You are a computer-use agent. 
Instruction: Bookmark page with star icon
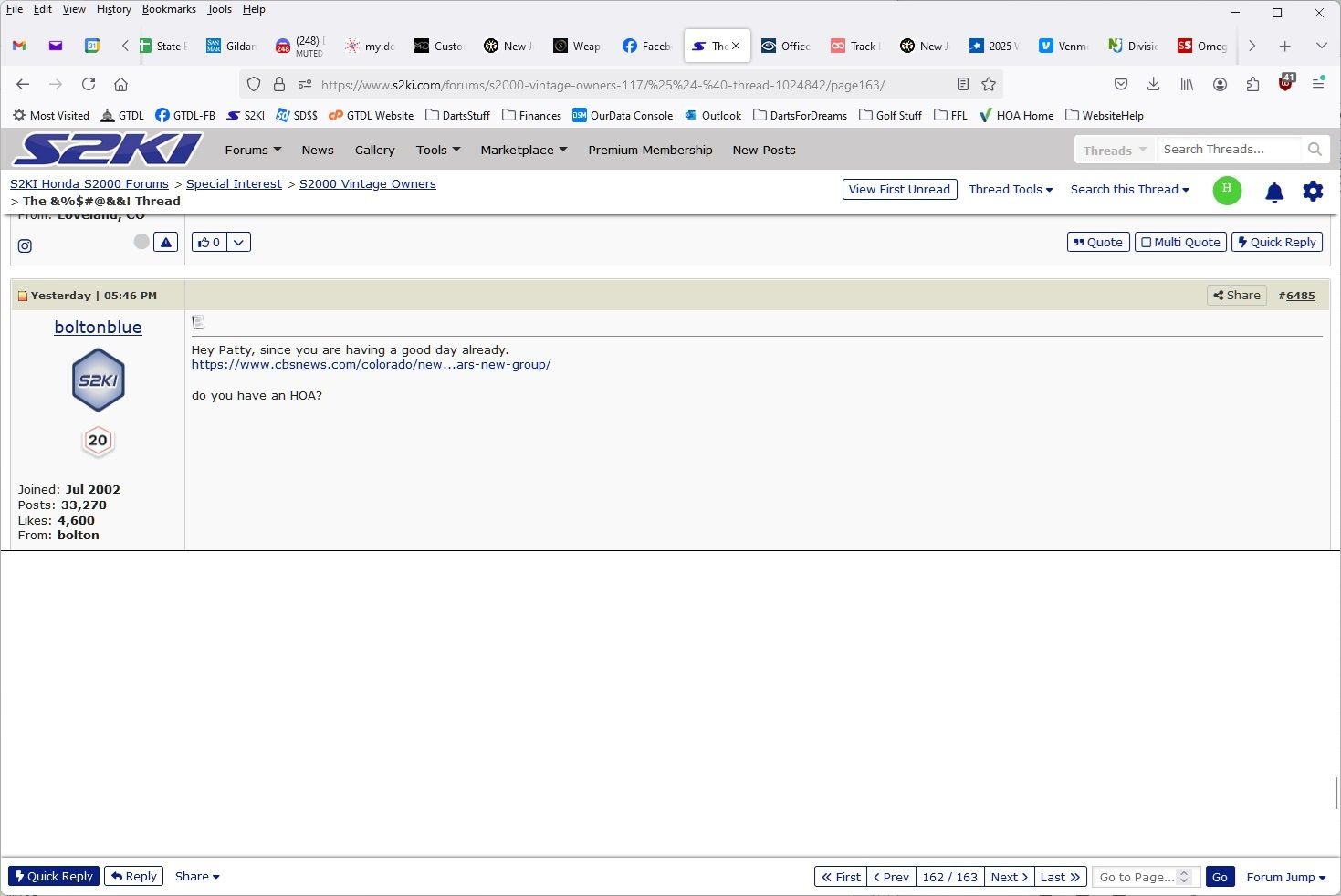[989, 84]
